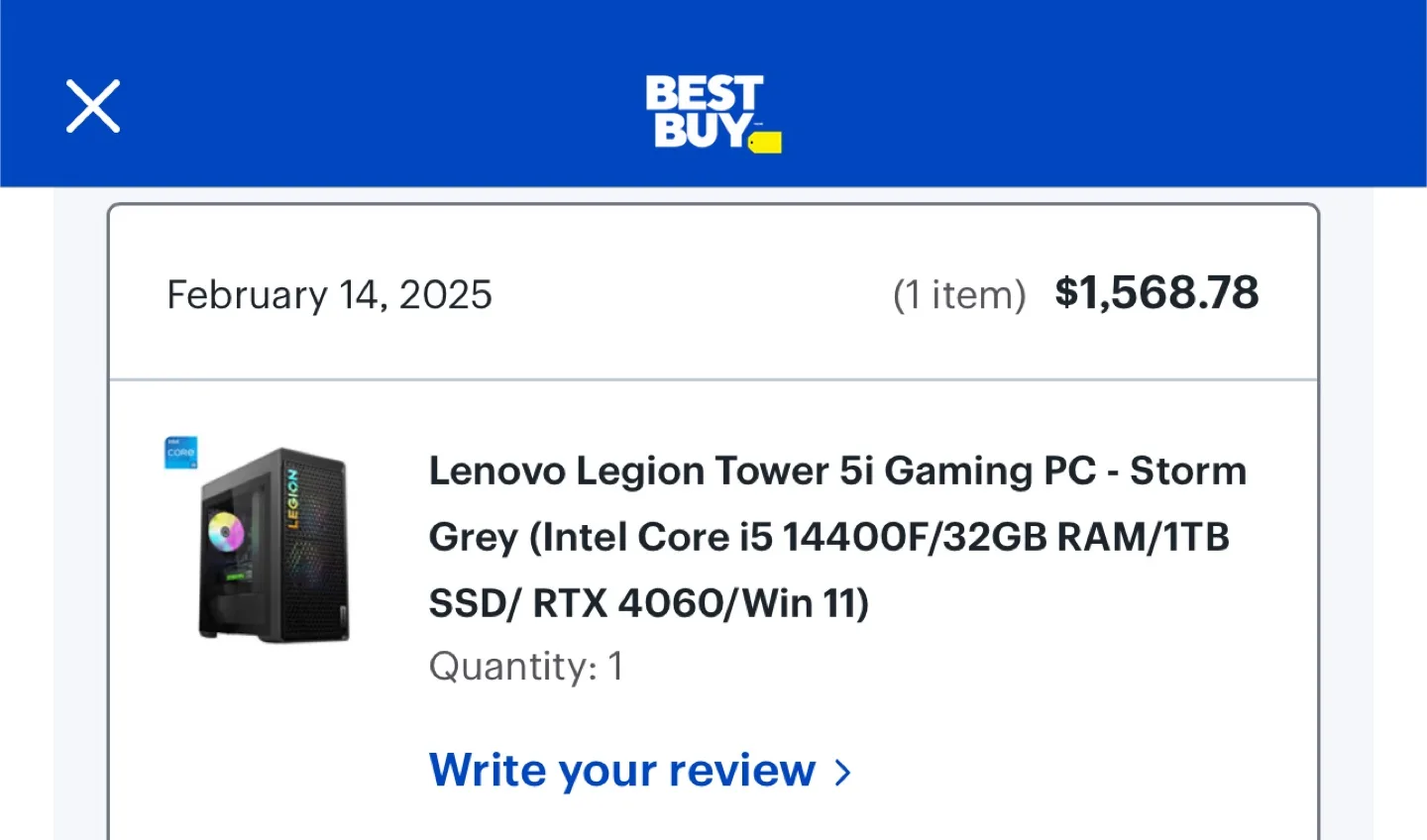Tap the Best Buy logo in the header
The width and height of the screenshot is (1427, 840).
tap(713, 113)
